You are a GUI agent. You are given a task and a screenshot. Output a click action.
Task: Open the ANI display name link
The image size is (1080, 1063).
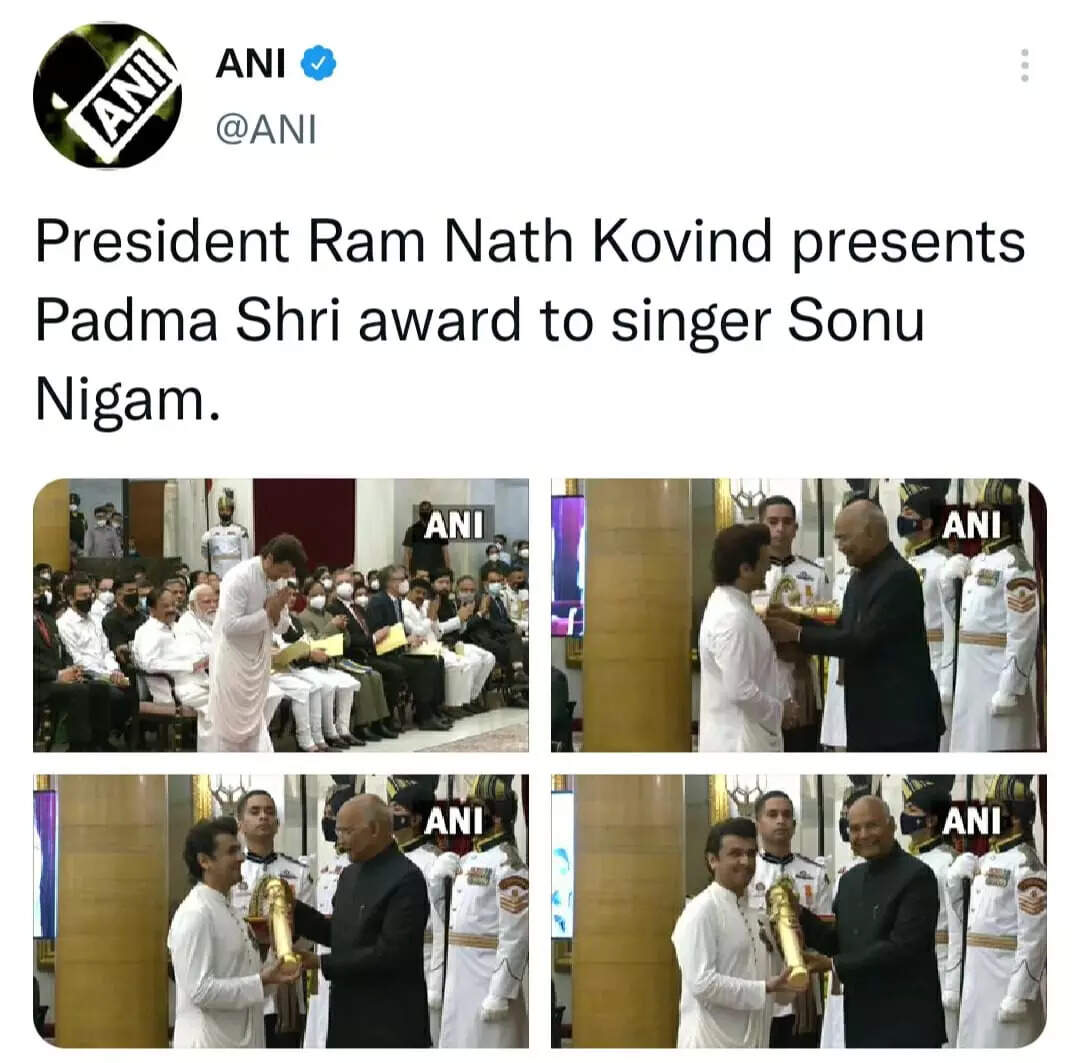coord(250,64)
